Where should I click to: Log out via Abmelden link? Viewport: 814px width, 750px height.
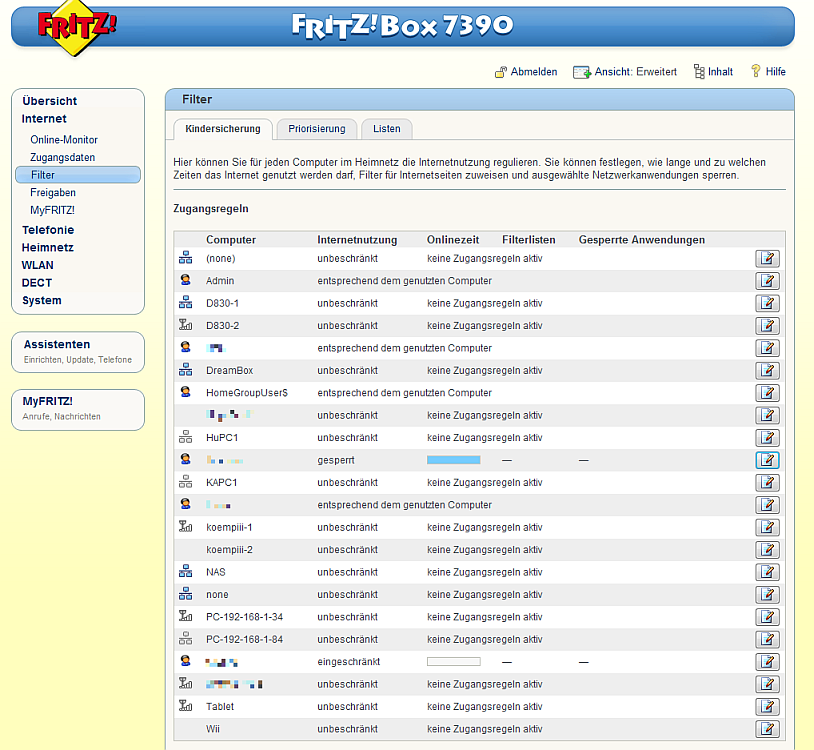point(526,72)
